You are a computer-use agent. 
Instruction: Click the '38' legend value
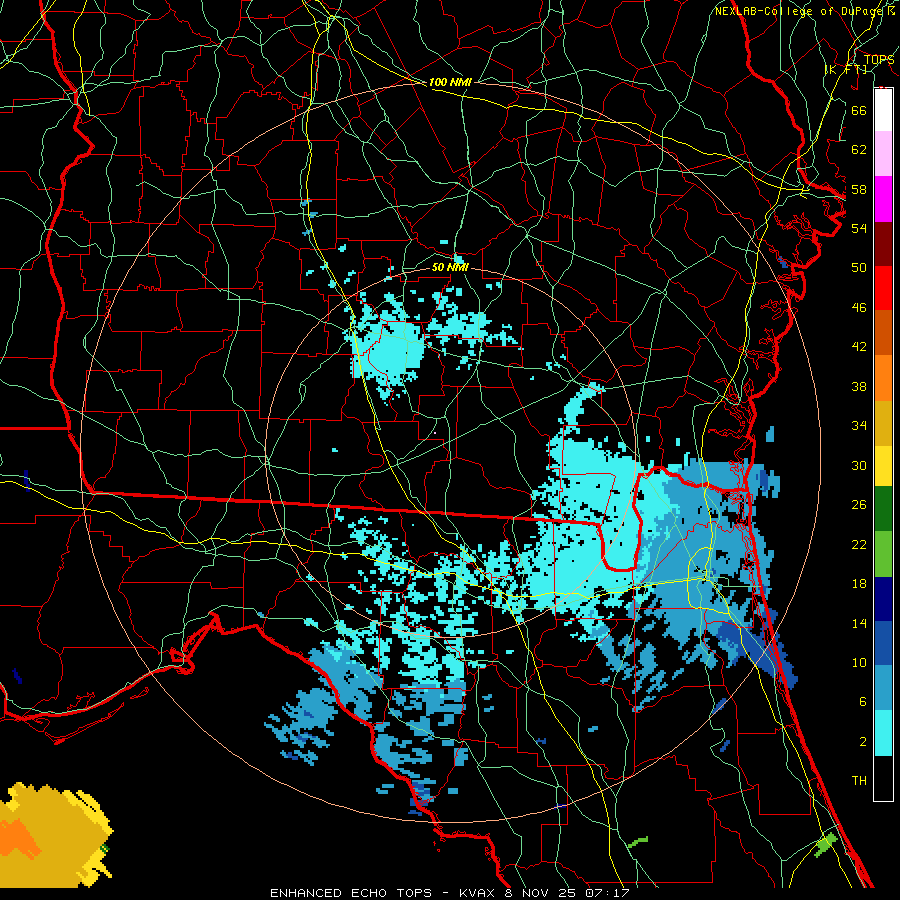point(859,386)
